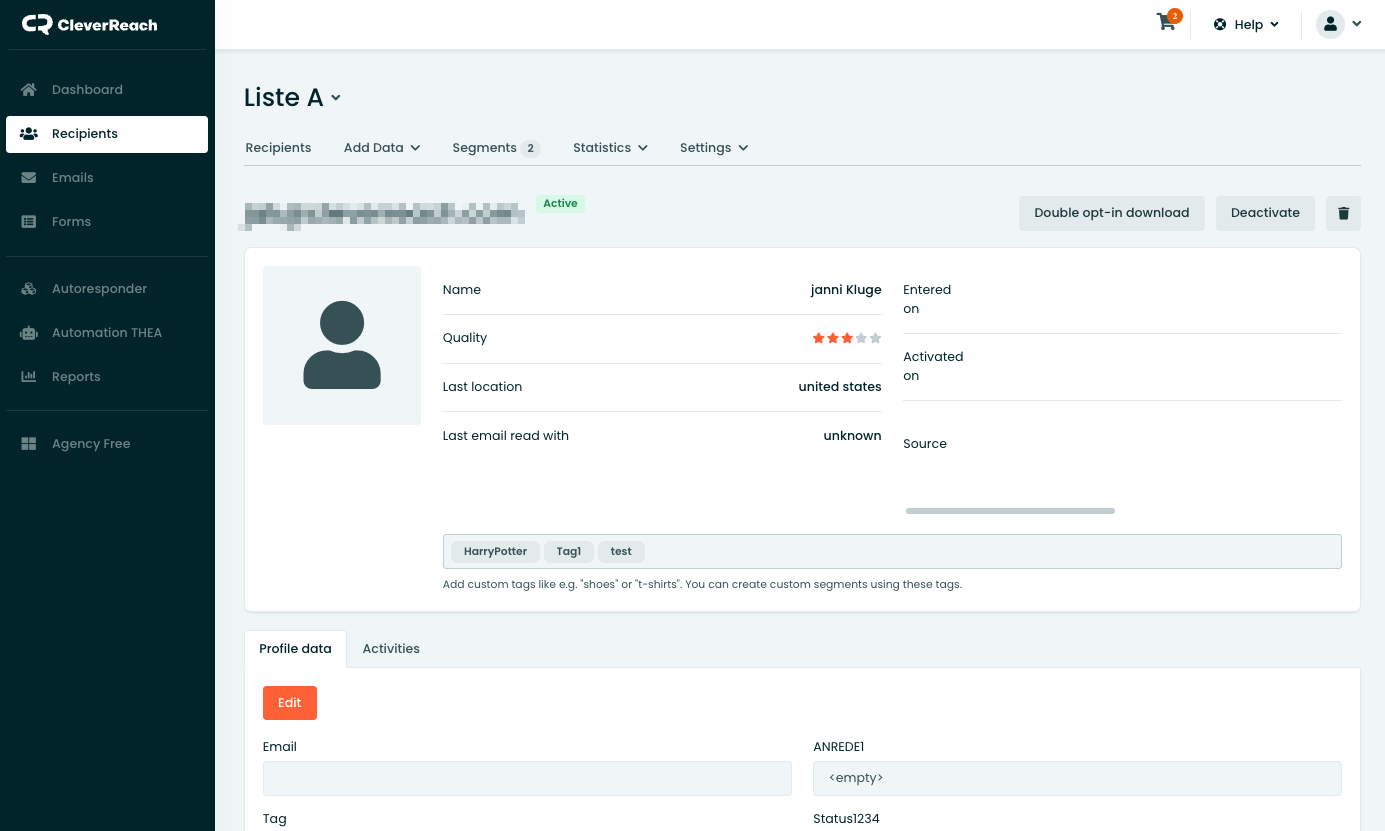Click the trash delete recipient icon

click(x=1343, y=213)
